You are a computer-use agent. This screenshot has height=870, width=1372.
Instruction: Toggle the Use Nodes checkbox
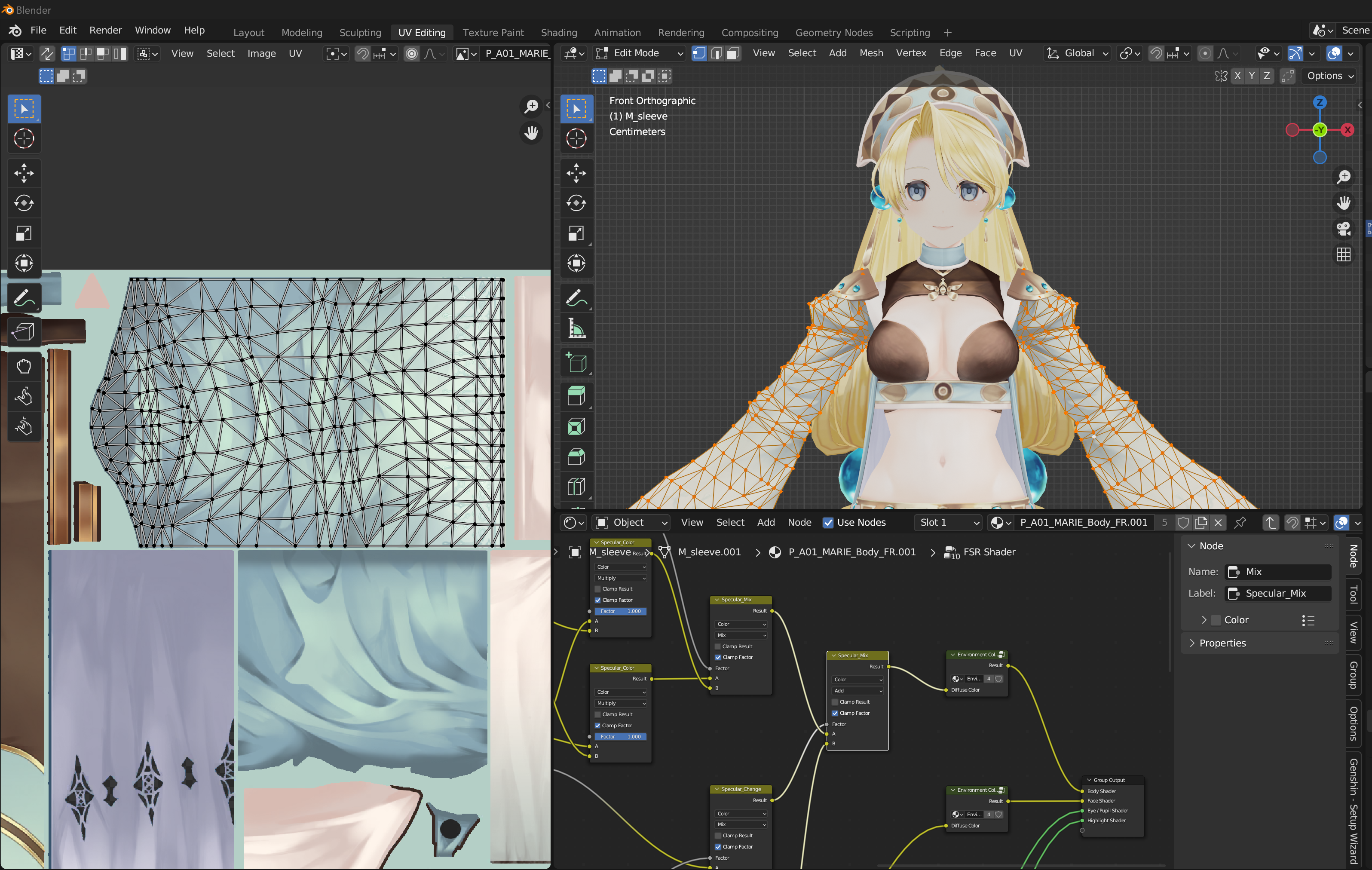click(x=828, y=522)
